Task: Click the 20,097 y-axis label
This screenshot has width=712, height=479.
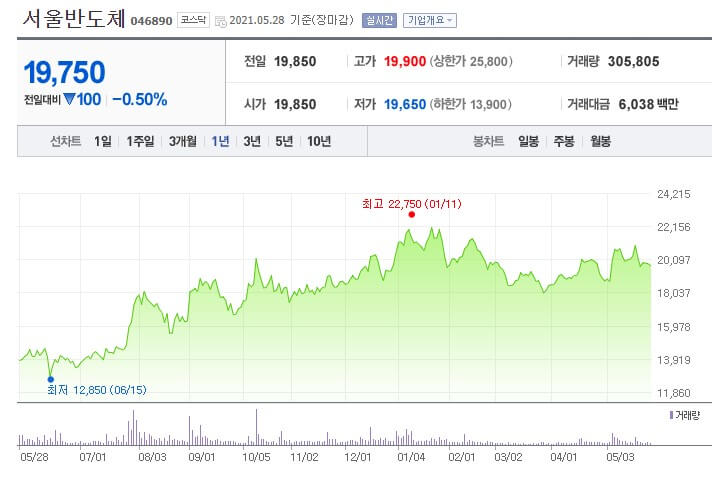Action: 674,260
